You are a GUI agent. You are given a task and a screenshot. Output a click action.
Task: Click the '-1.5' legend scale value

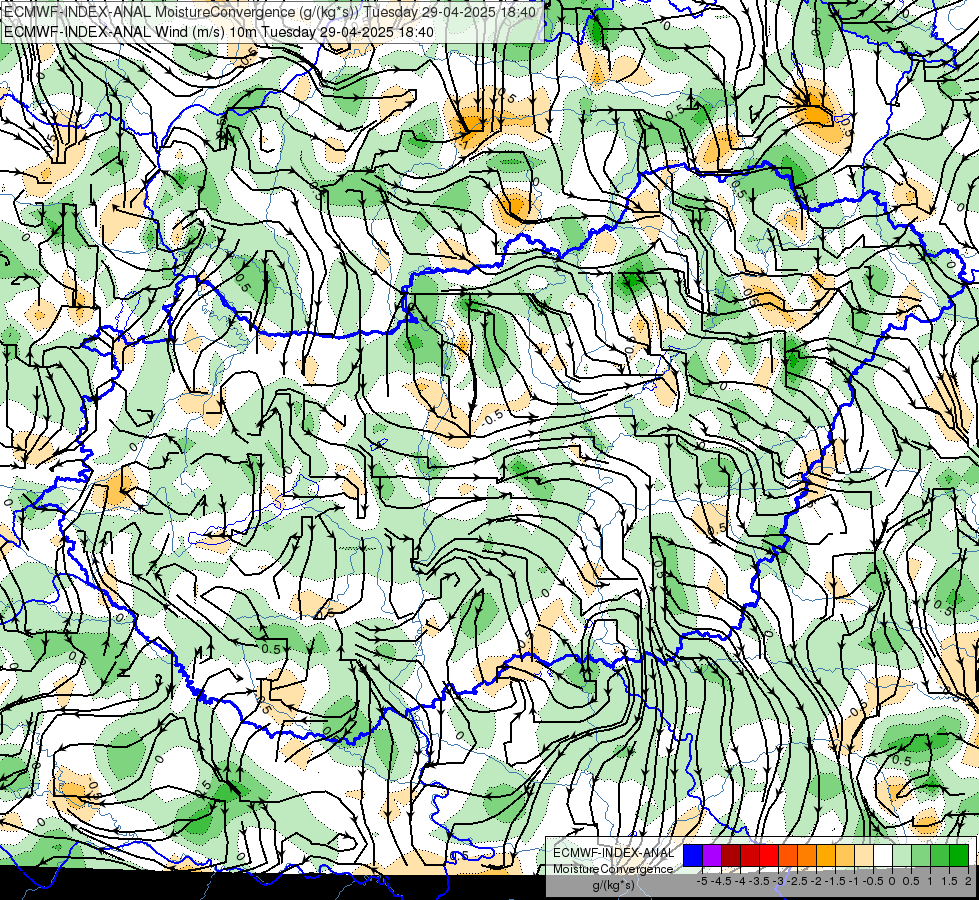(x=835, y=881)
